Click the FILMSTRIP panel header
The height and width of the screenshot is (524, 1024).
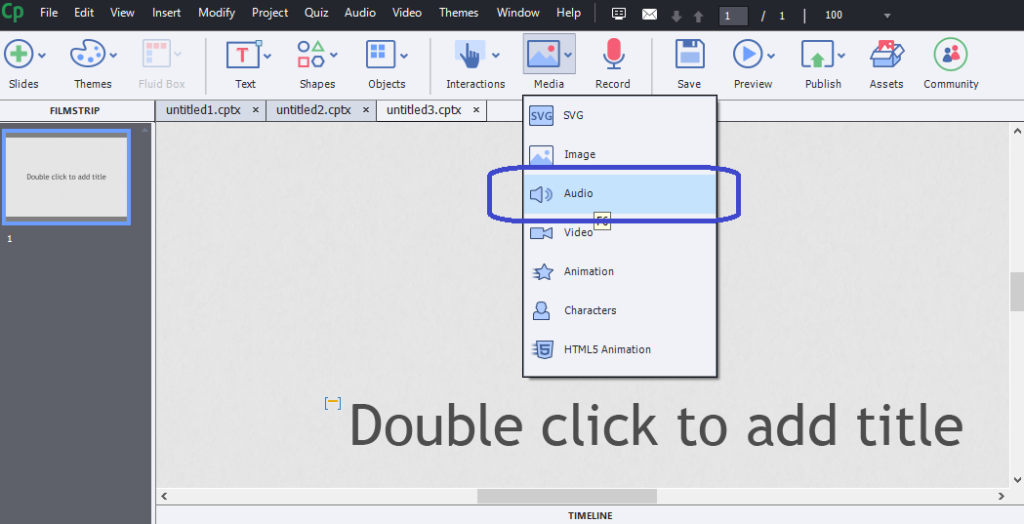point(75,111)
